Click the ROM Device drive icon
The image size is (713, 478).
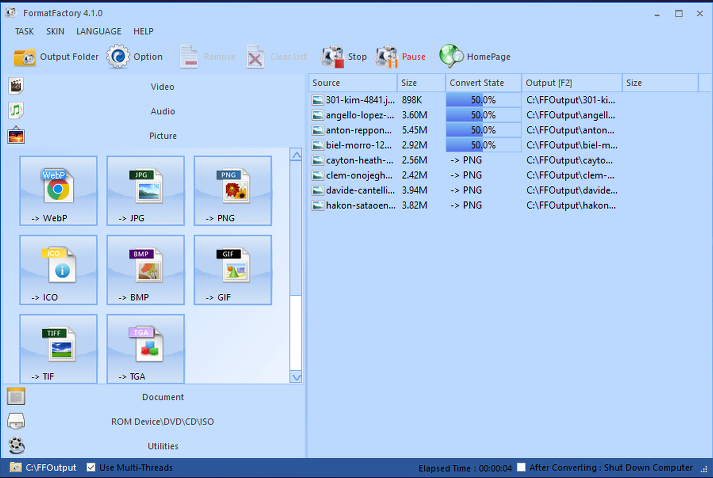coord(16,421)
